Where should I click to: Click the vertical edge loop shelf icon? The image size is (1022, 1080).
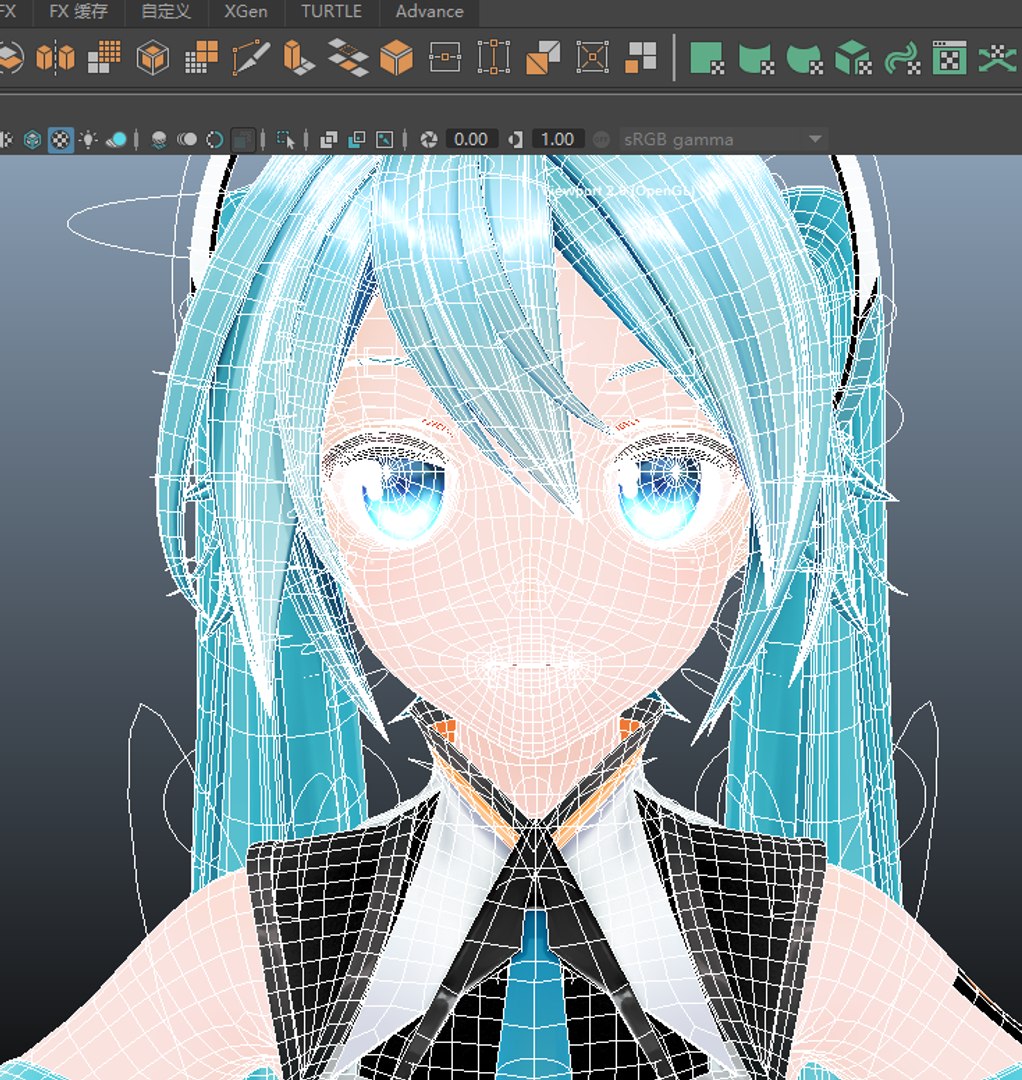click(x=493, y=57)
